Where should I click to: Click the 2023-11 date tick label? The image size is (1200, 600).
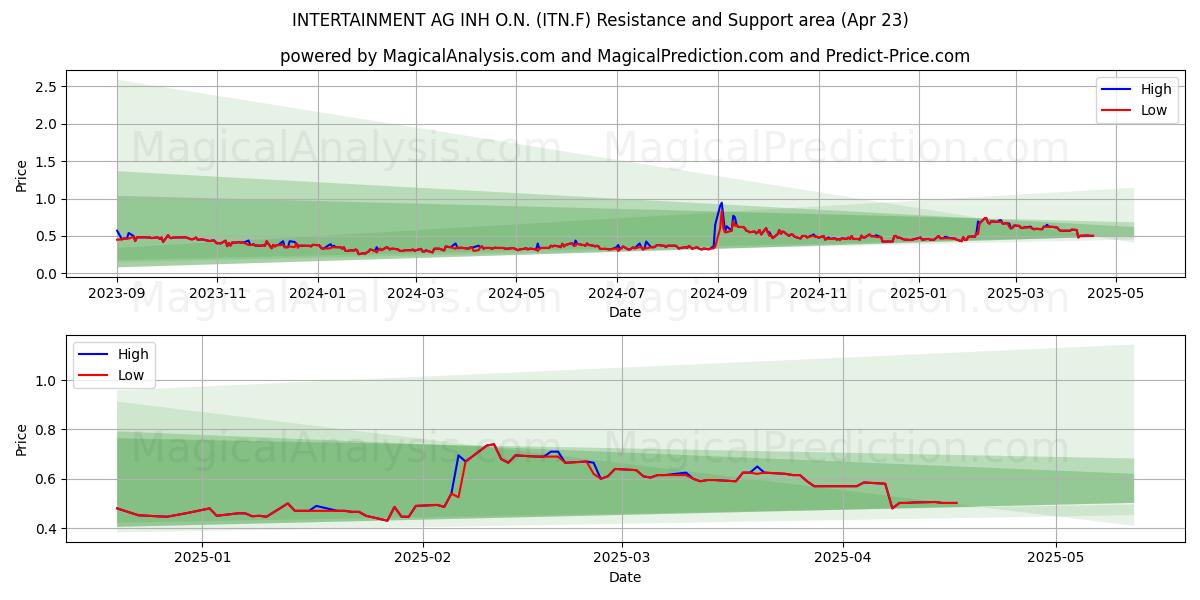tap(217, 294)
